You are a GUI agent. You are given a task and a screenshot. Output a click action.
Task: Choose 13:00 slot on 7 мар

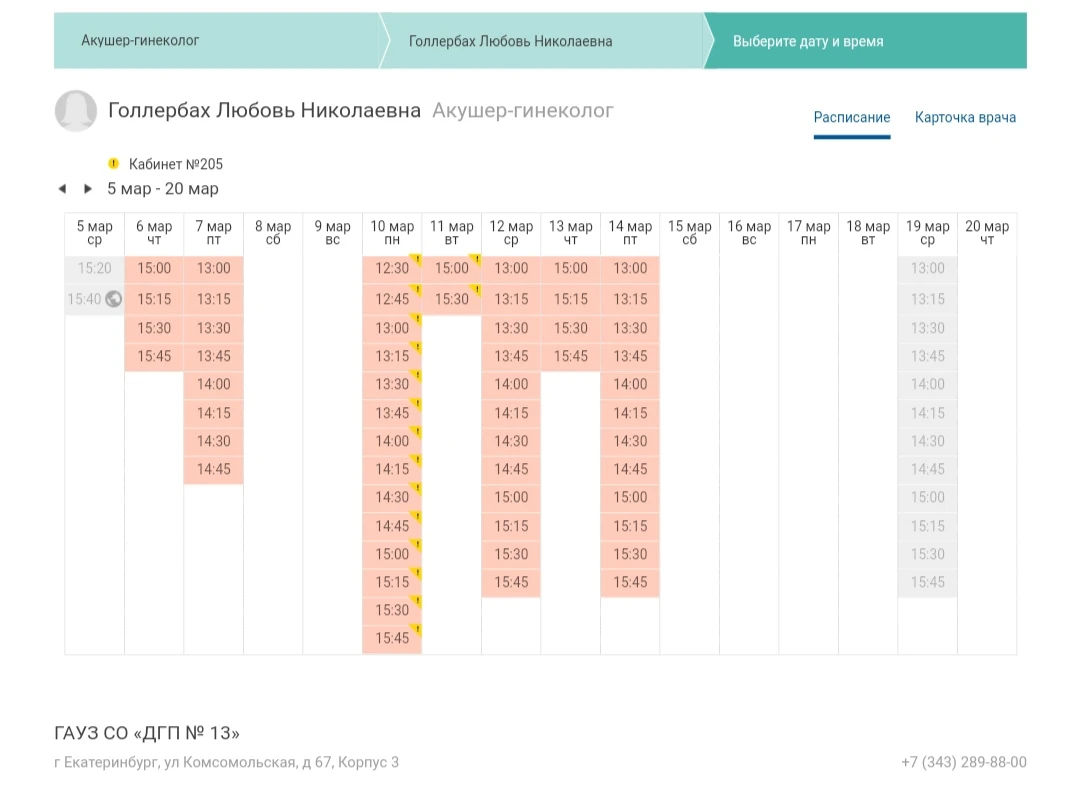[214, 269]
